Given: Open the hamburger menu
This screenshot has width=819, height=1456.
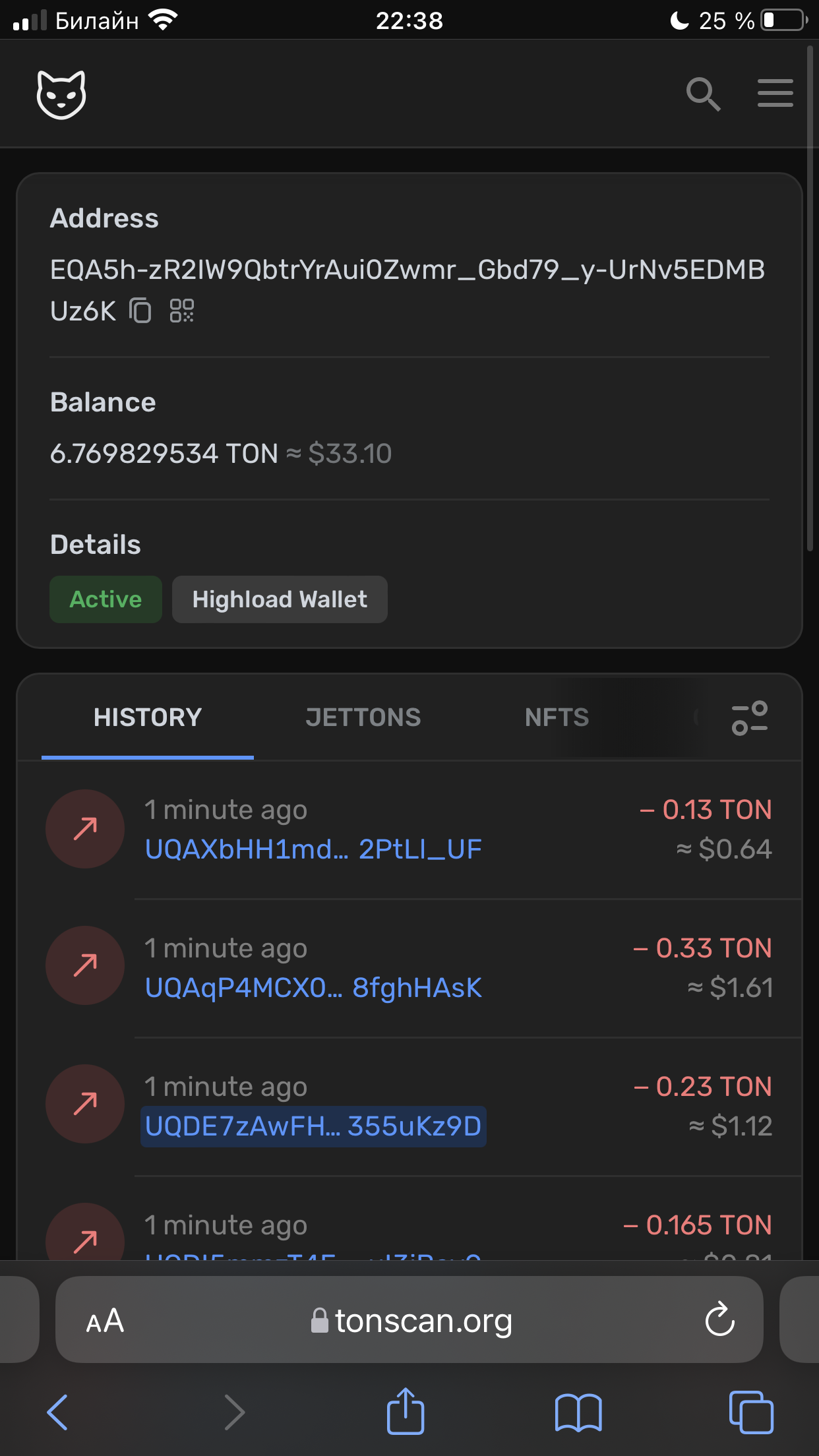Looking at the screenshot, I should click(775, 92).
